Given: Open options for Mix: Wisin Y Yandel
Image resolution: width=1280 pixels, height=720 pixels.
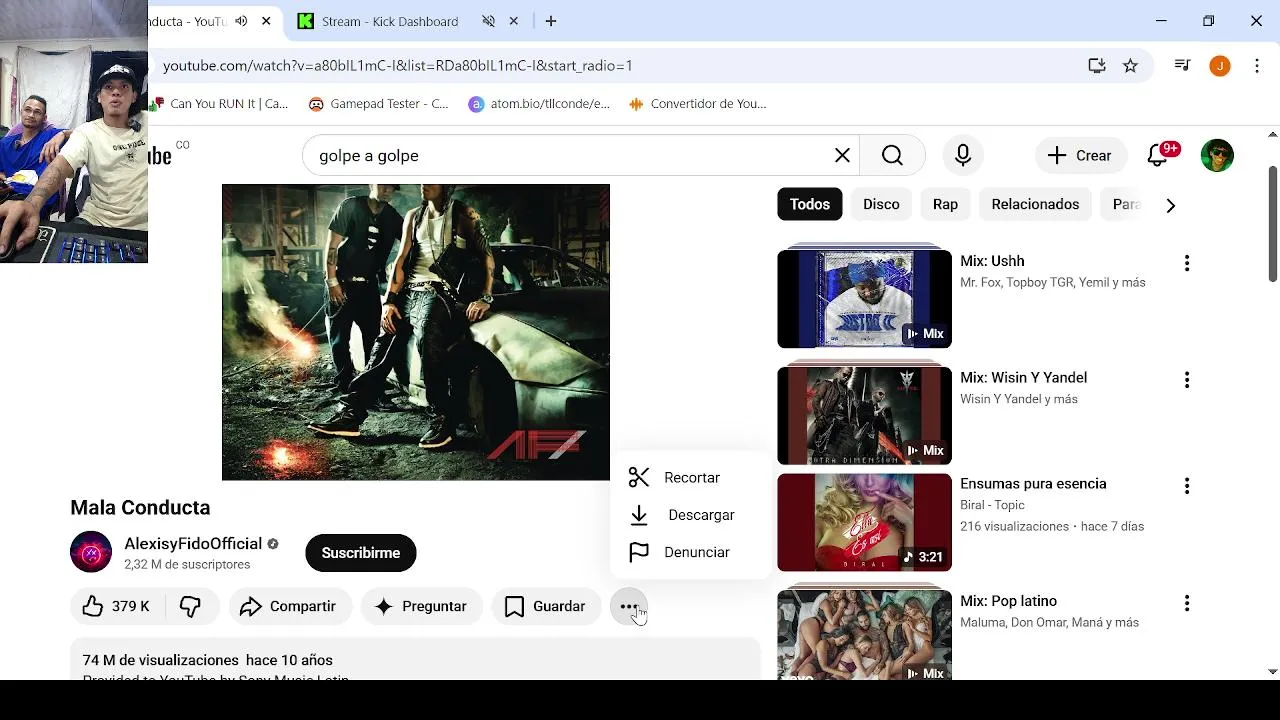Looking at the screenshot, I should pos(1187,380).
